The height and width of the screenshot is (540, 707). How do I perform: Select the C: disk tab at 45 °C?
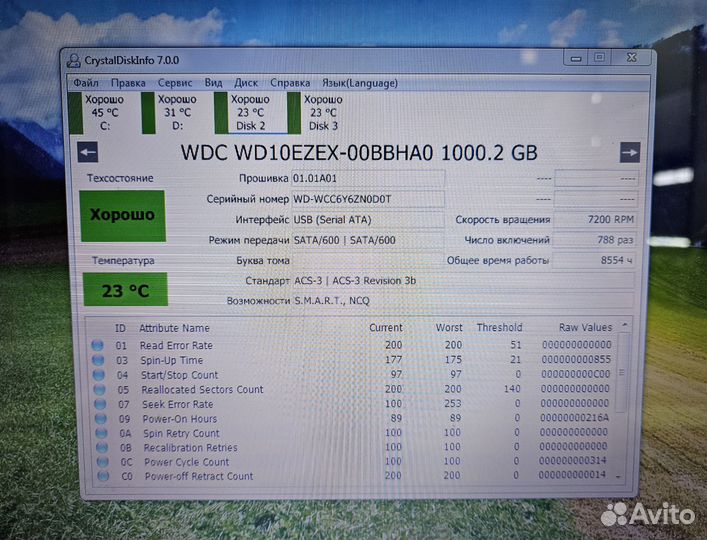[x=105, y=112]
